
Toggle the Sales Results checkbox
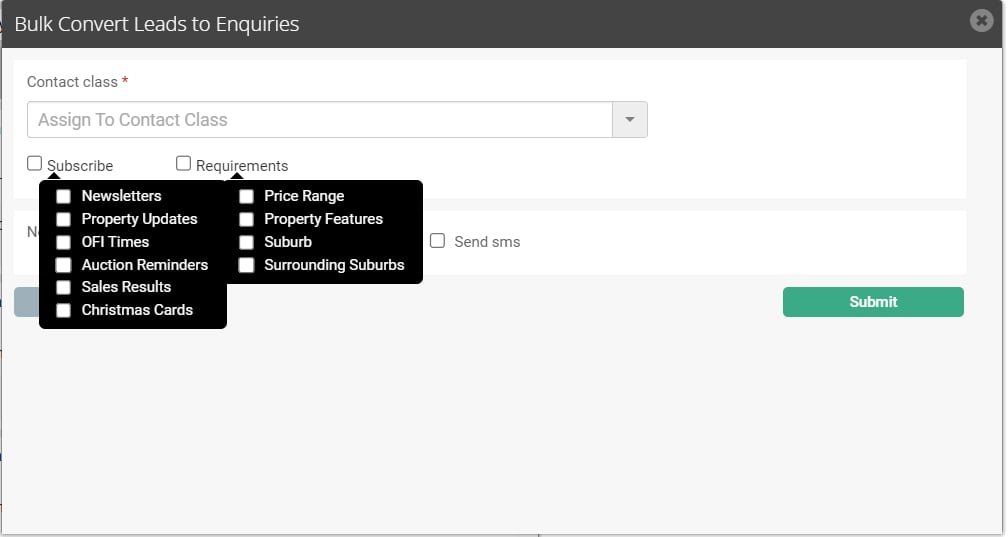[x=63, y=287]
